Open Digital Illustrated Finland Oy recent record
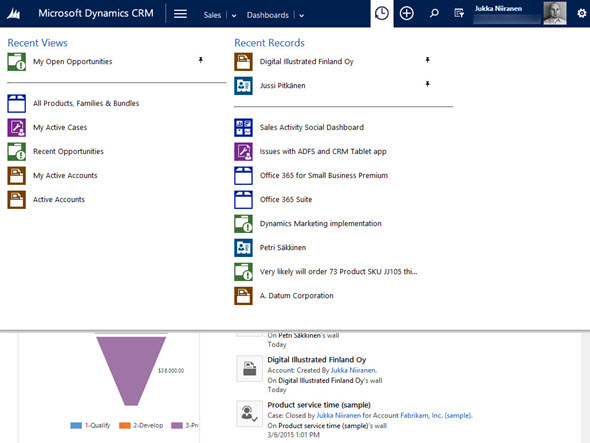 [x=307, y=62]
